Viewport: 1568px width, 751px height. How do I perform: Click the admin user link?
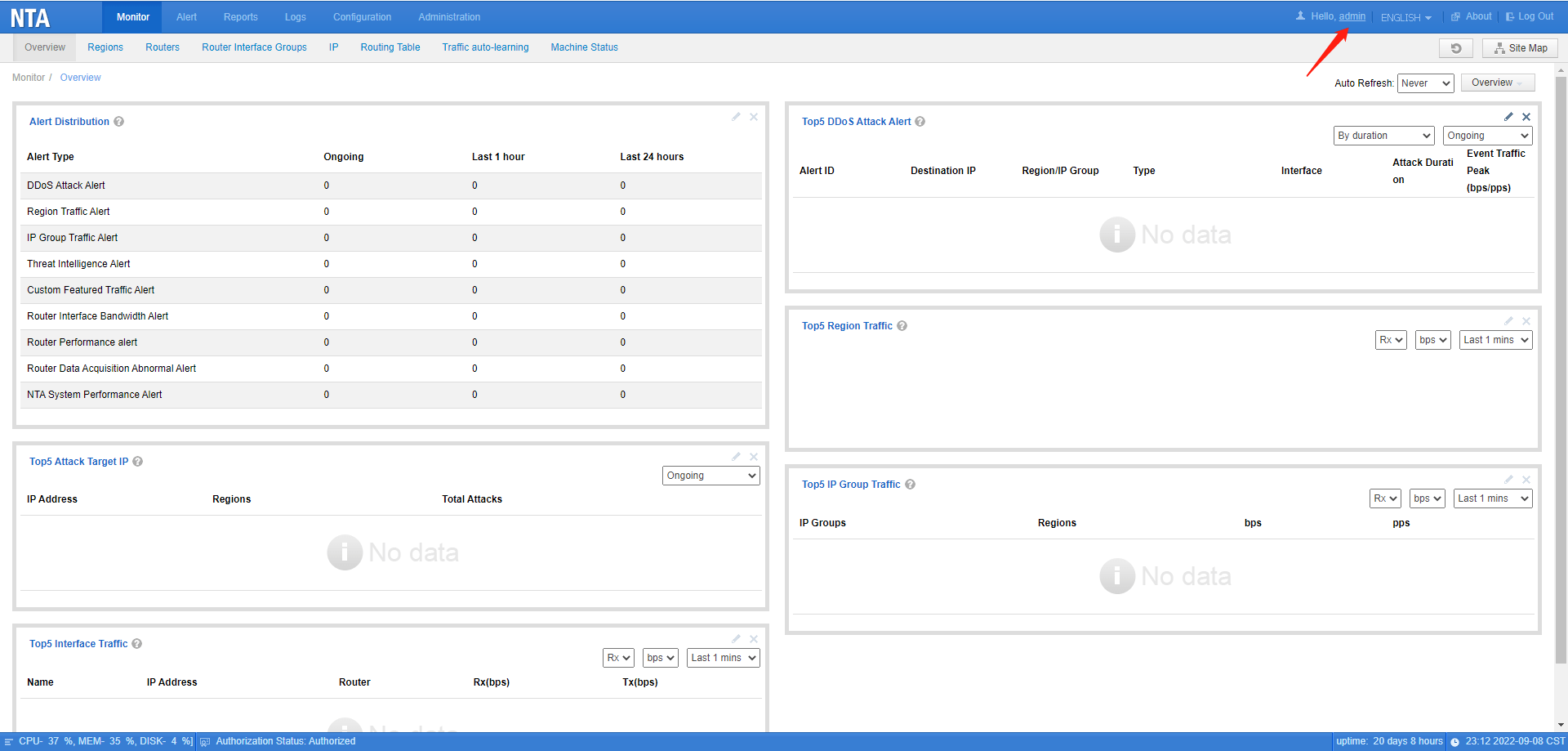click(1352, 16)
